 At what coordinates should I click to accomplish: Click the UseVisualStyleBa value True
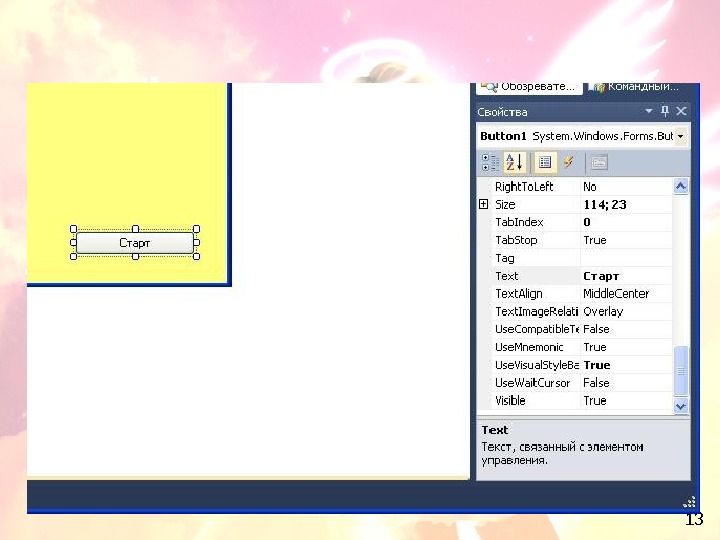[597, 365]
